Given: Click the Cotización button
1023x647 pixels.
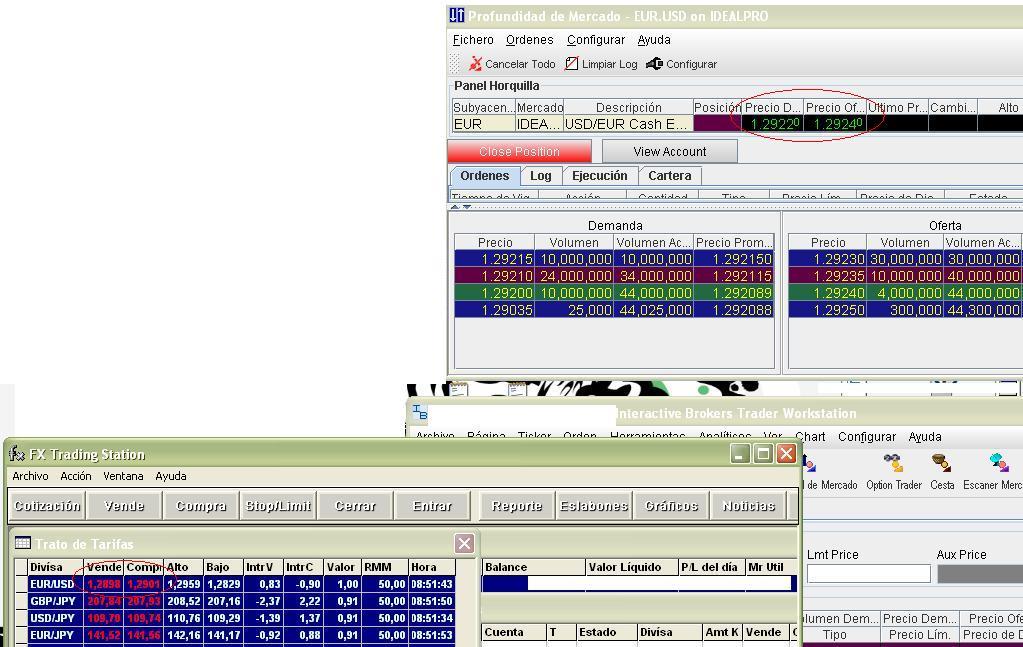Looking at the screenshot, I should click(x=47, y=505).
